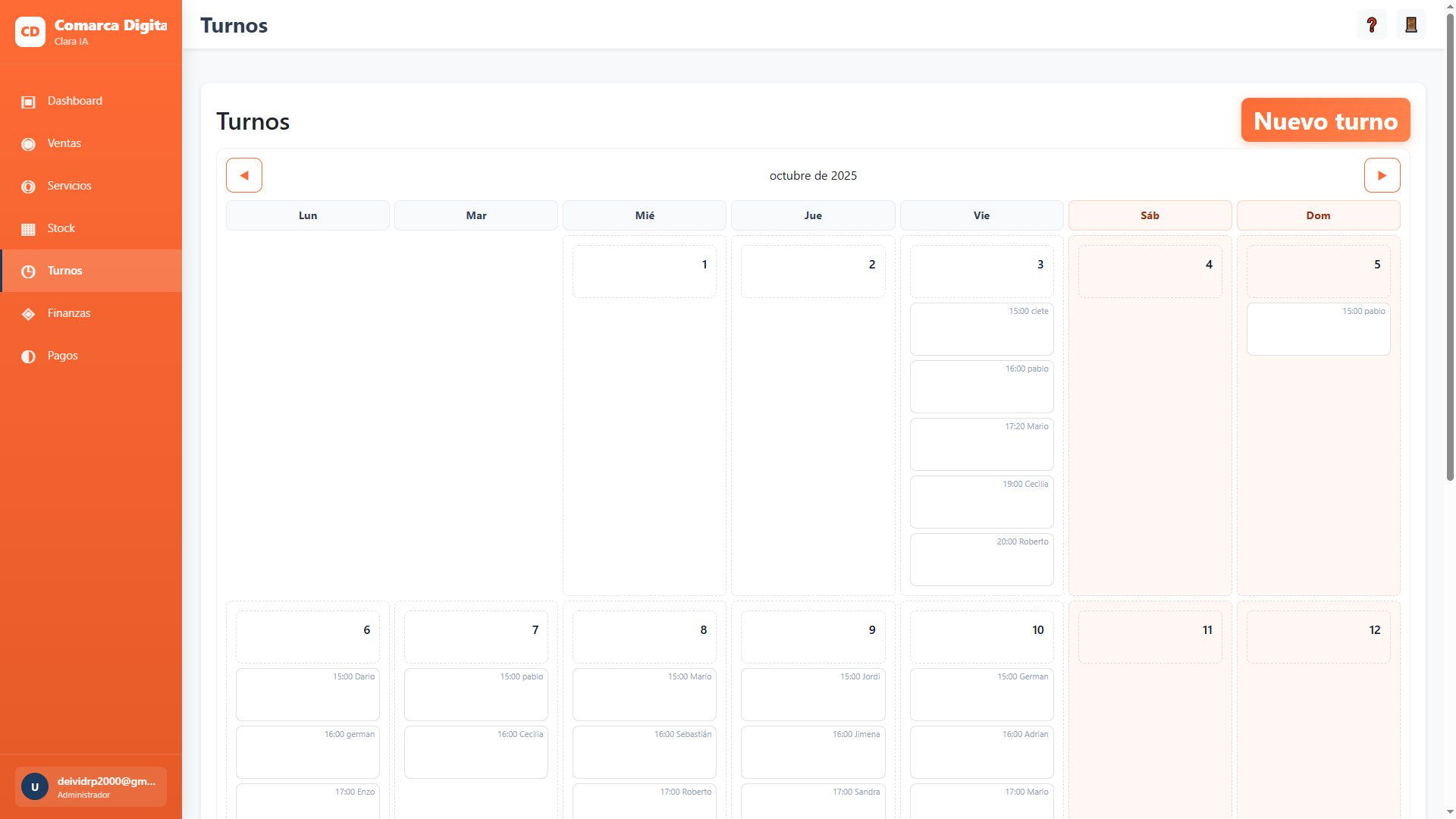Click the Stock grid icon
Image resolution: width=1456 pixels, height=819 pixels.
coord(28,229)
